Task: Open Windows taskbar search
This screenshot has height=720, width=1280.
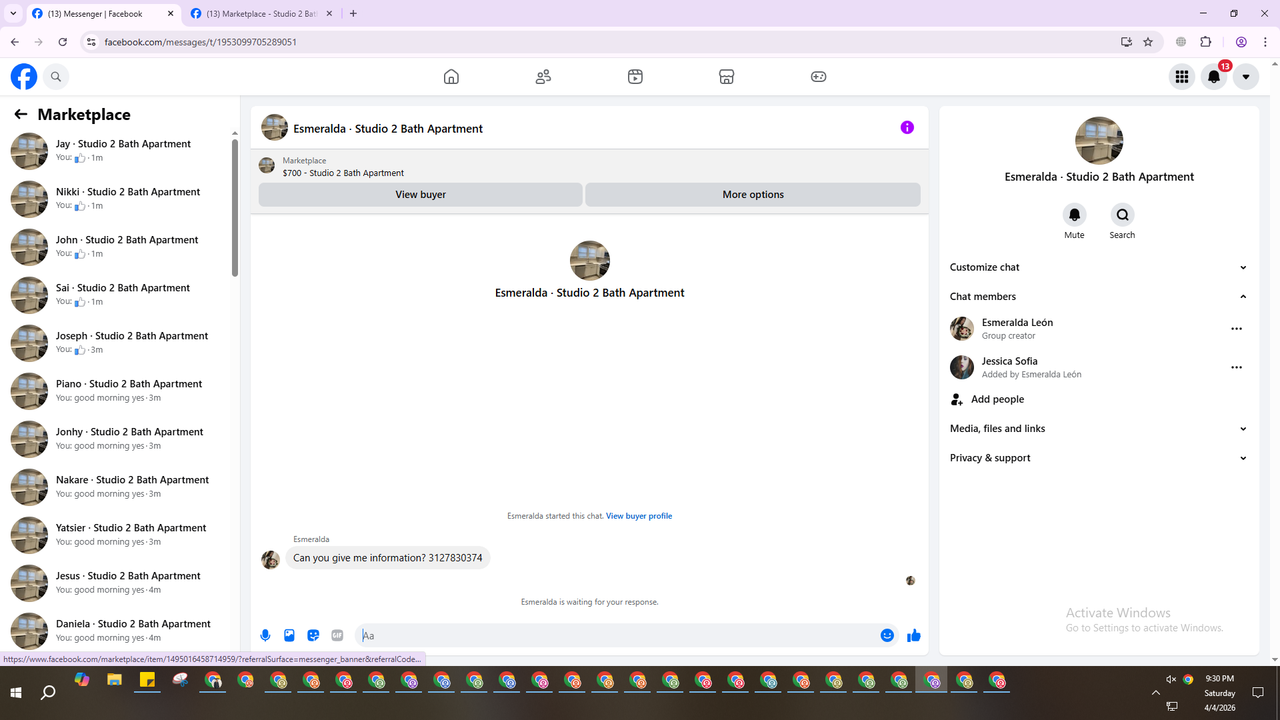Action: click(48, 692)
